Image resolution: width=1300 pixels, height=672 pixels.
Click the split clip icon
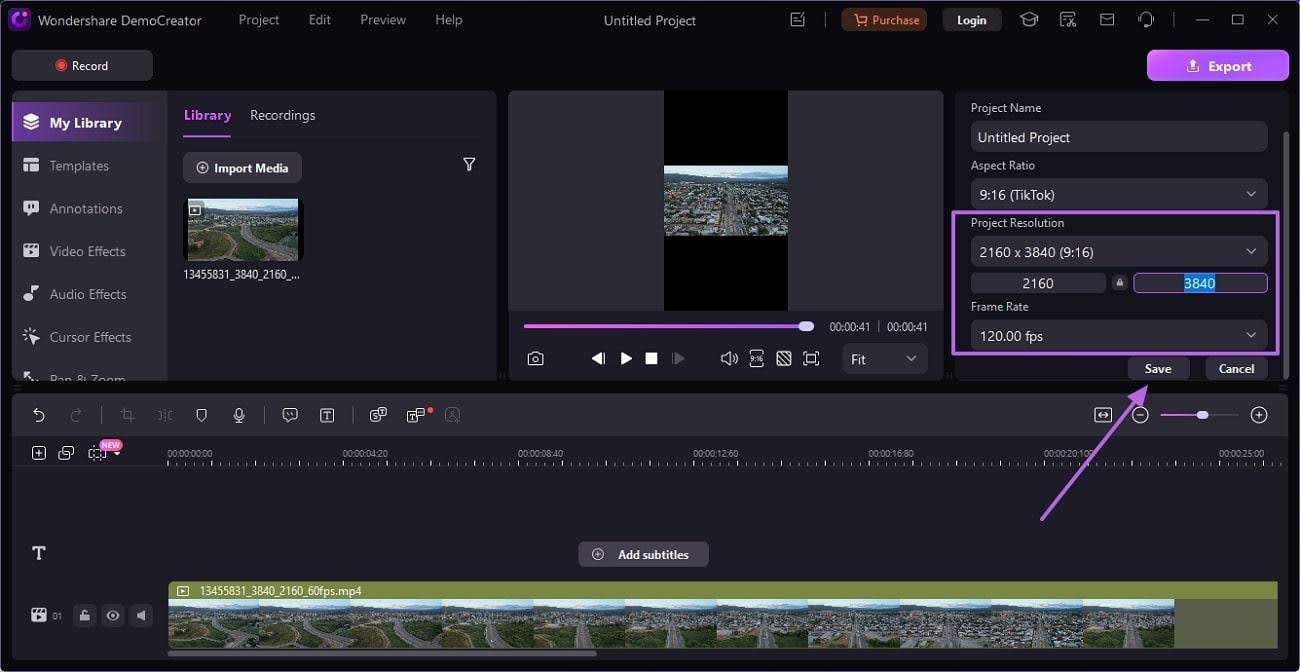[x=165, y=415]
